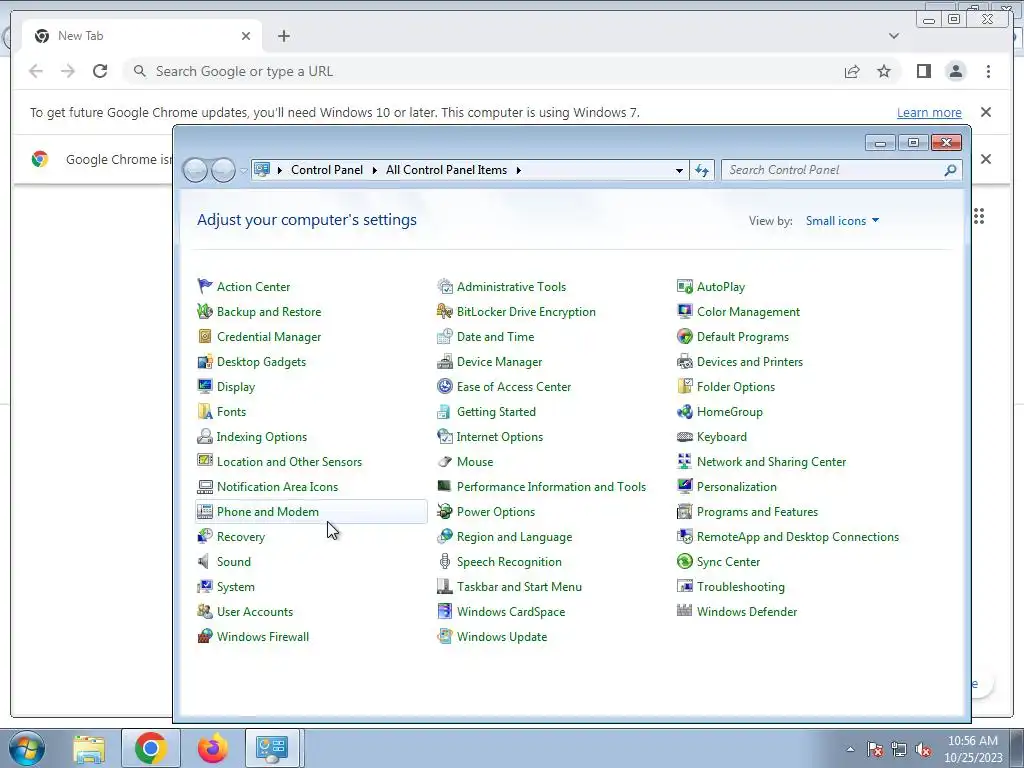This screenshot has width=1024, height=768.
Task: Open the AutoPlay icon
Action: [x=684, y=286]
